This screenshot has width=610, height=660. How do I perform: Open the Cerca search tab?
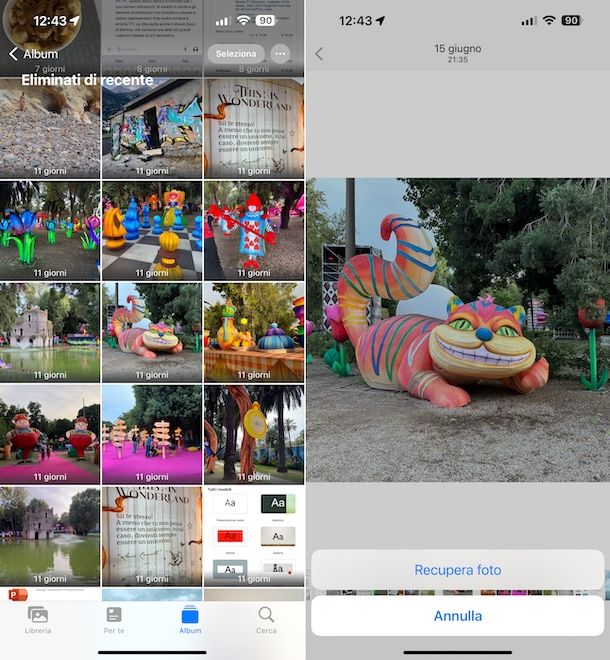point(266,620)
